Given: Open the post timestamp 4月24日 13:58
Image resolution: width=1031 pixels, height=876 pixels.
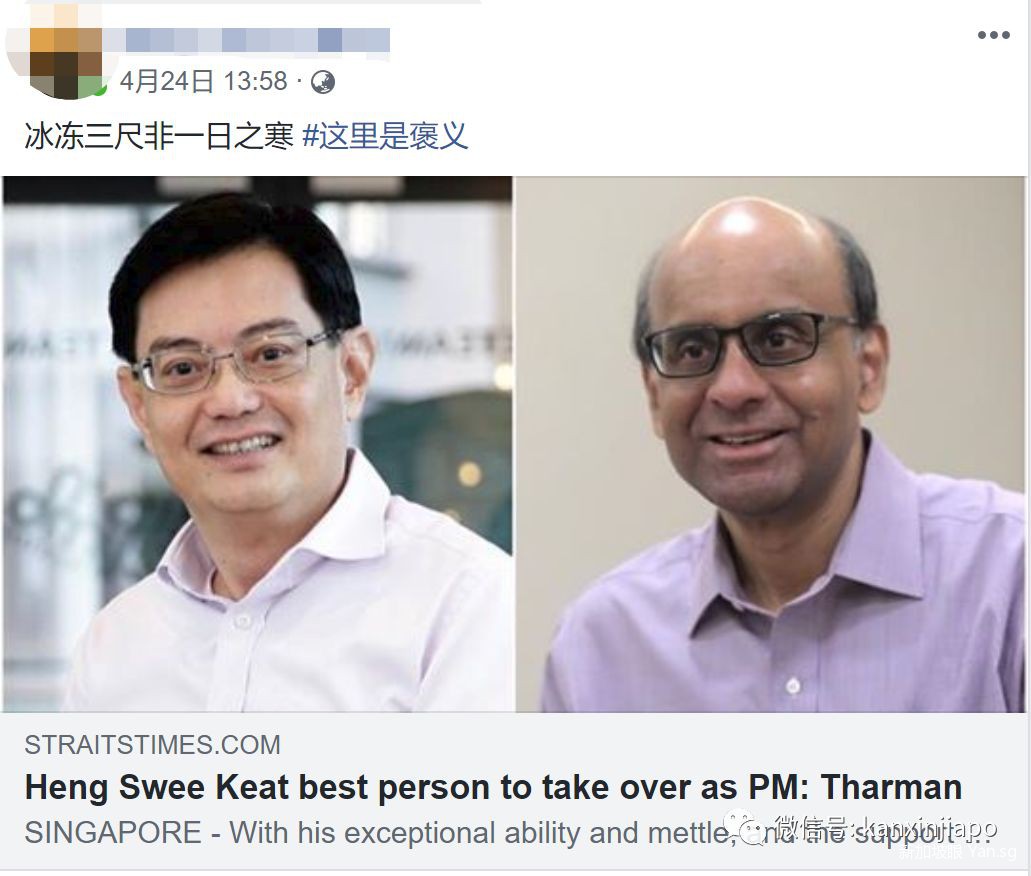Looking at the screenshot, I should 203,82.
